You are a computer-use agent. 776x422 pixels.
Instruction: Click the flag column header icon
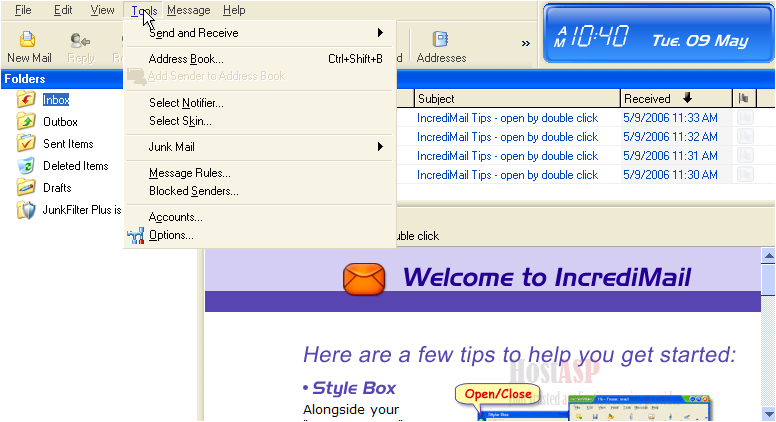tap(743, 98)
